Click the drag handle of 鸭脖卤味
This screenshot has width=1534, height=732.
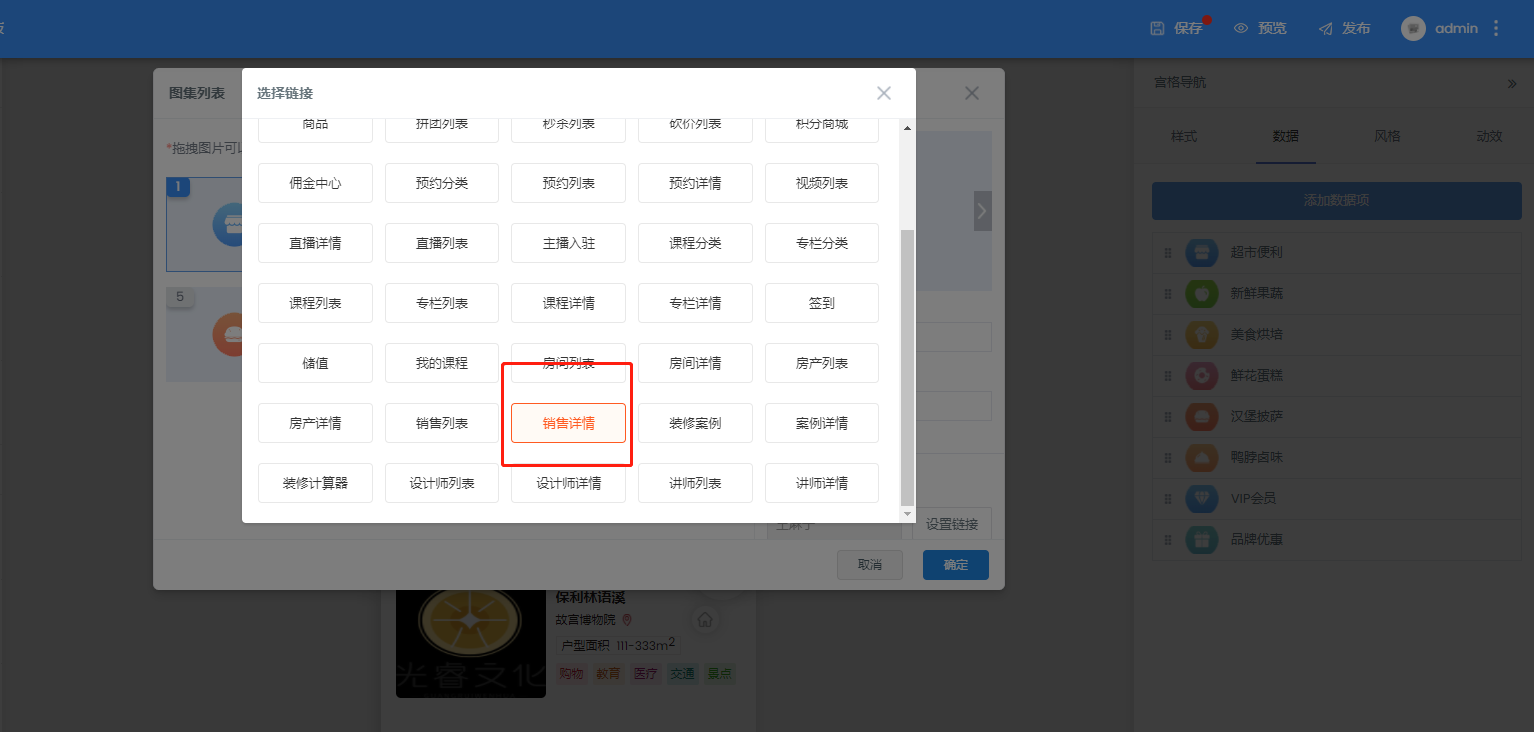[1167, 458]
